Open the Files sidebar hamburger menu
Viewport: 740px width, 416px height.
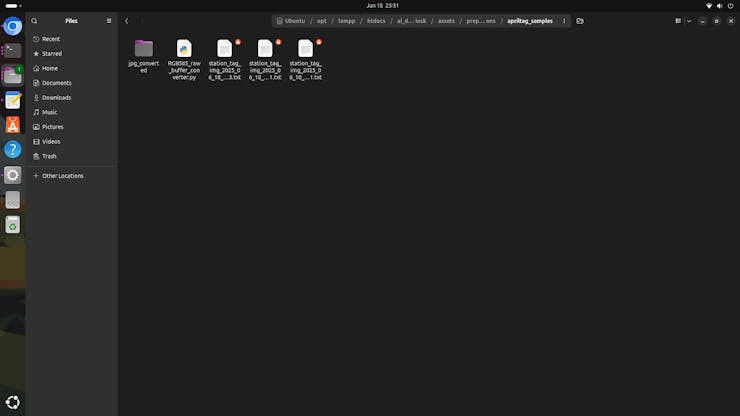click(x=109, y=21)
